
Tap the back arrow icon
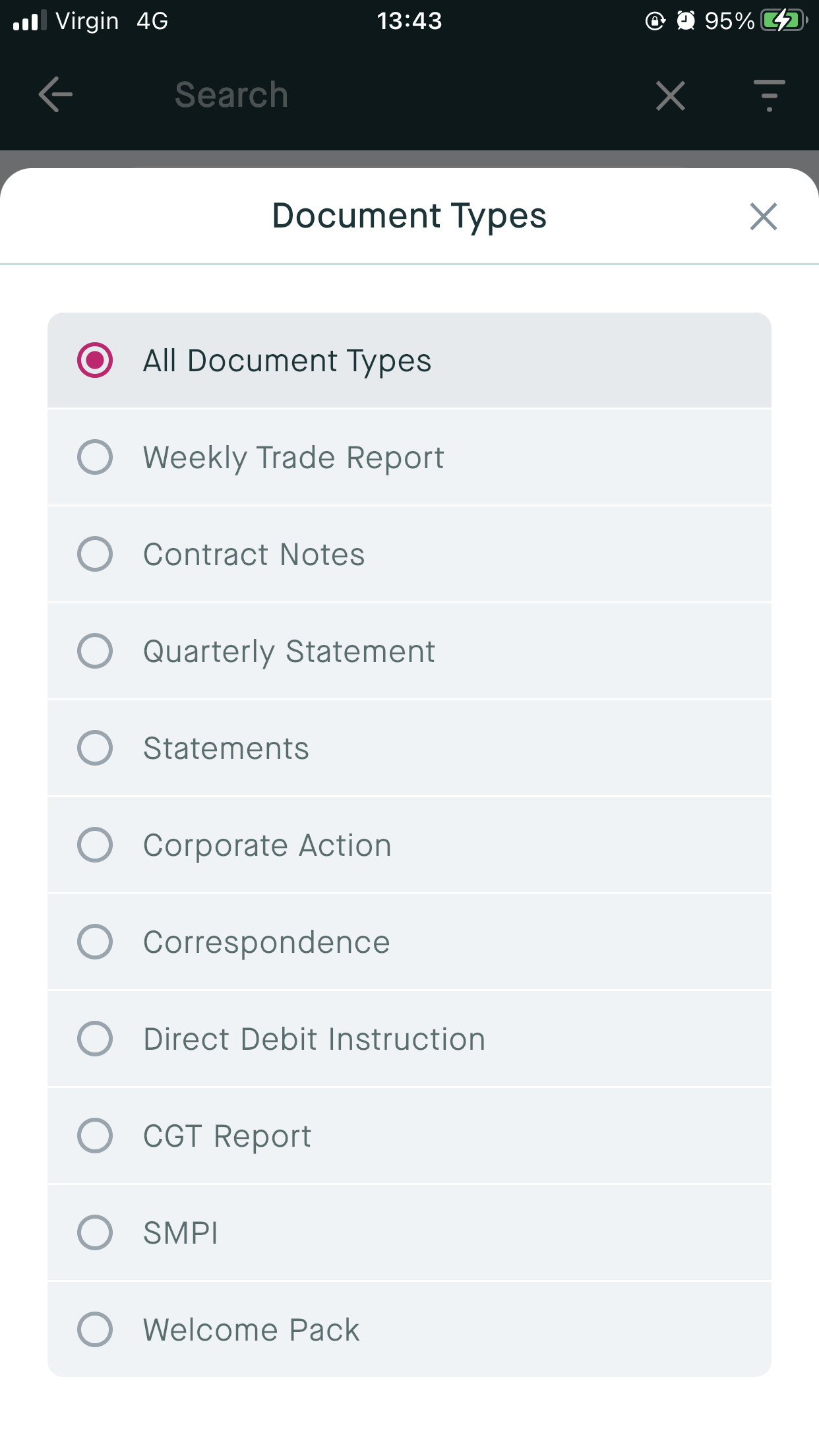tap(55, 95)
